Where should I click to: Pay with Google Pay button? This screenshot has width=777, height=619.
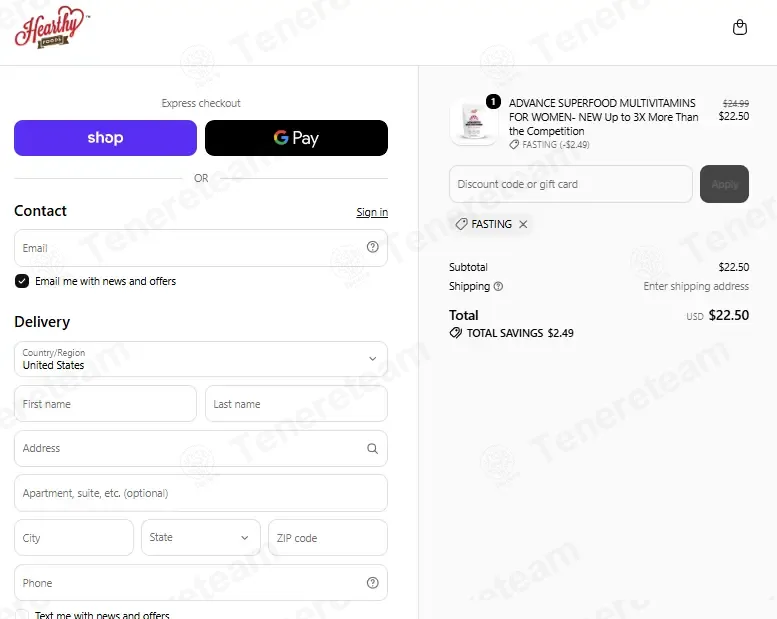pos(296,138)
